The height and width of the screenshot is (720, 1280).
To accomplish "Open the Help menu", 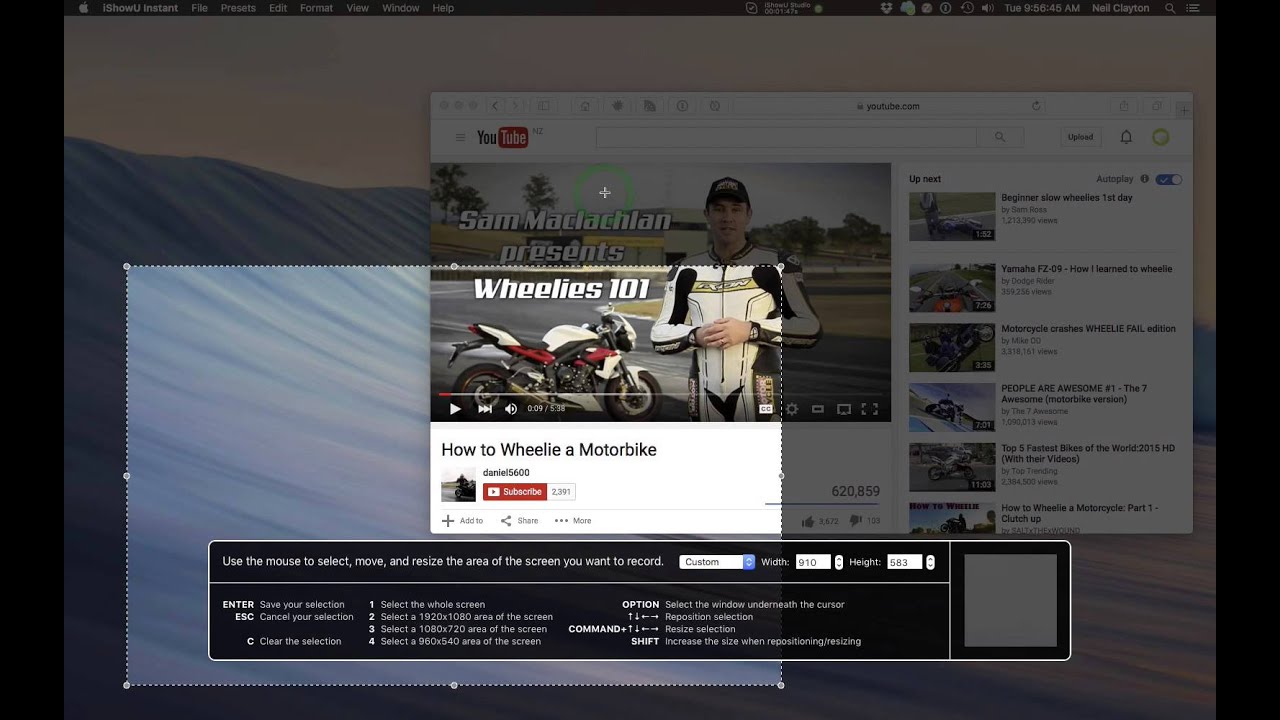I will point(443,8).
